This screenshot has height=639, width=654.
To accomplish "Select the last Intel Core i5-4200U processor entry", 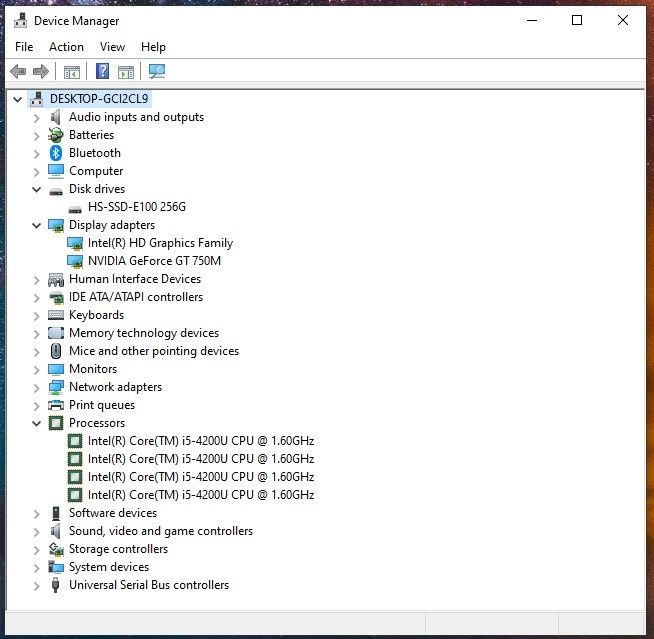I will [x=201, y=495].
